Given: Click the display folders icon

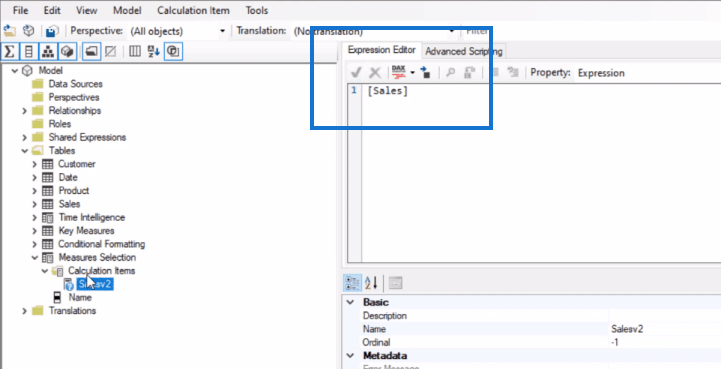Looking at the screenshot, I should pos(91,52).
